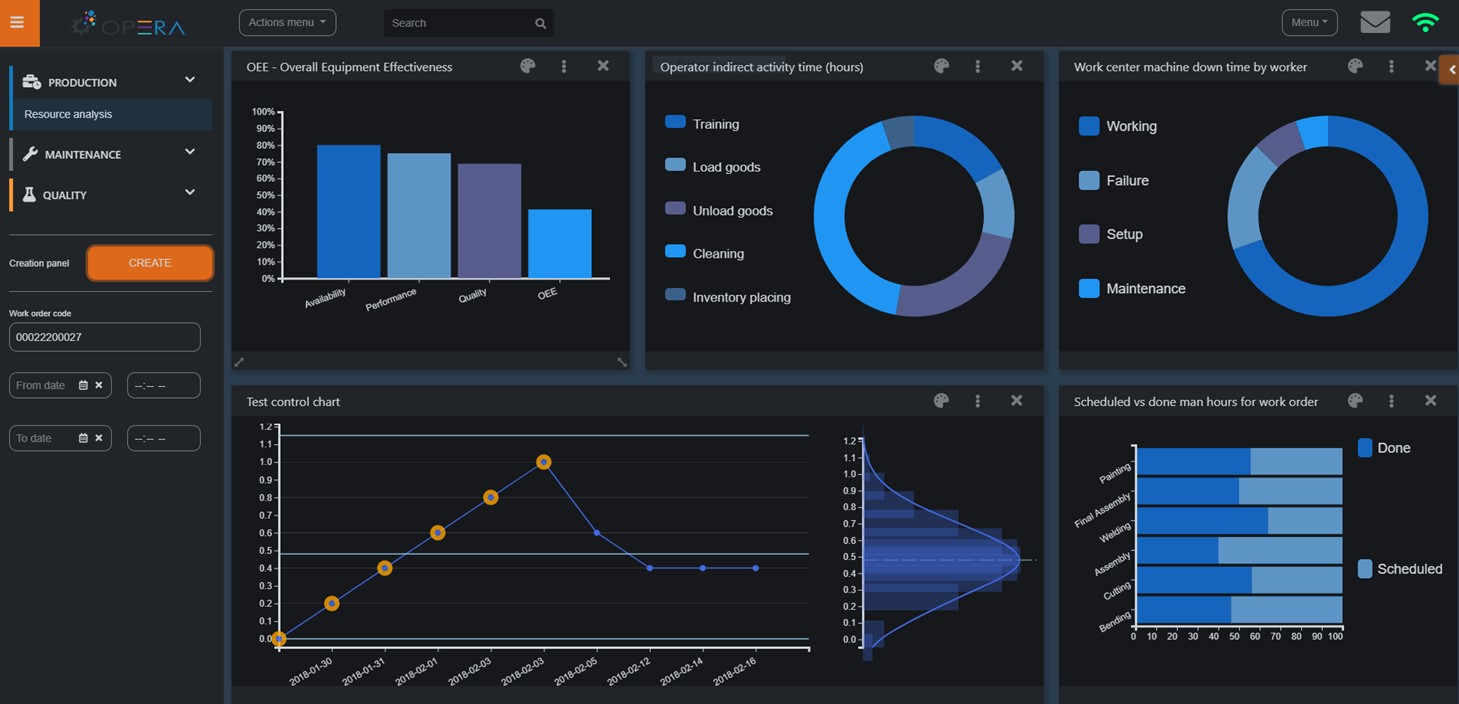The height and width of the screenshot is (704, 1459).
Task: Open color palette for Test control chart
Action: [x=941, y=401]
